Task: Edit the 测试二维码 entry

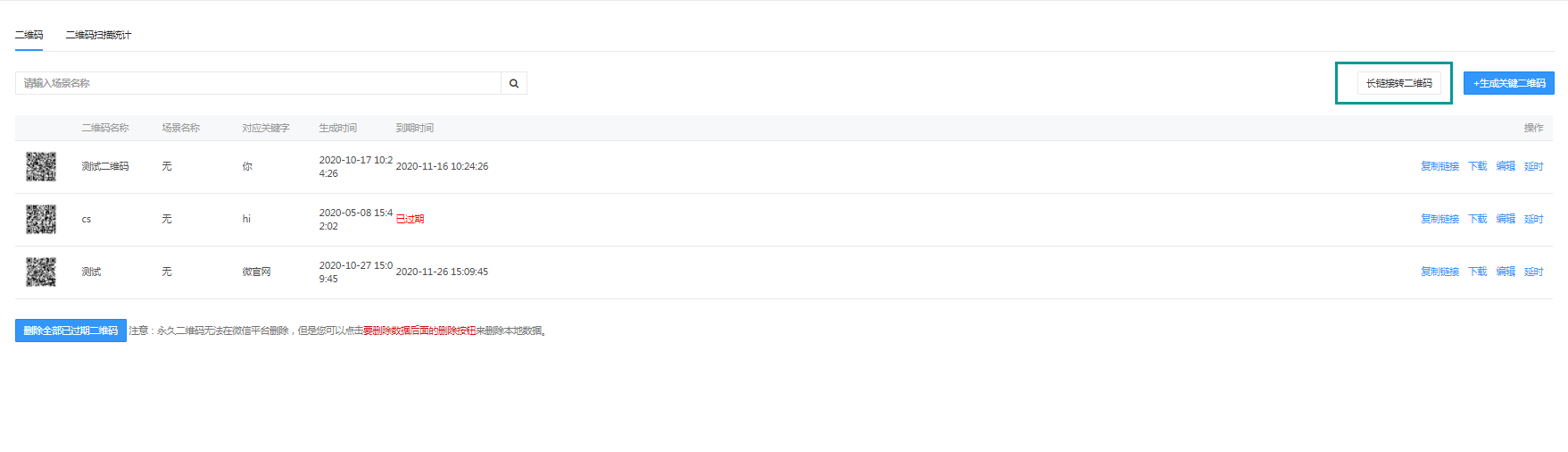Action: (x=1506, y=166)
